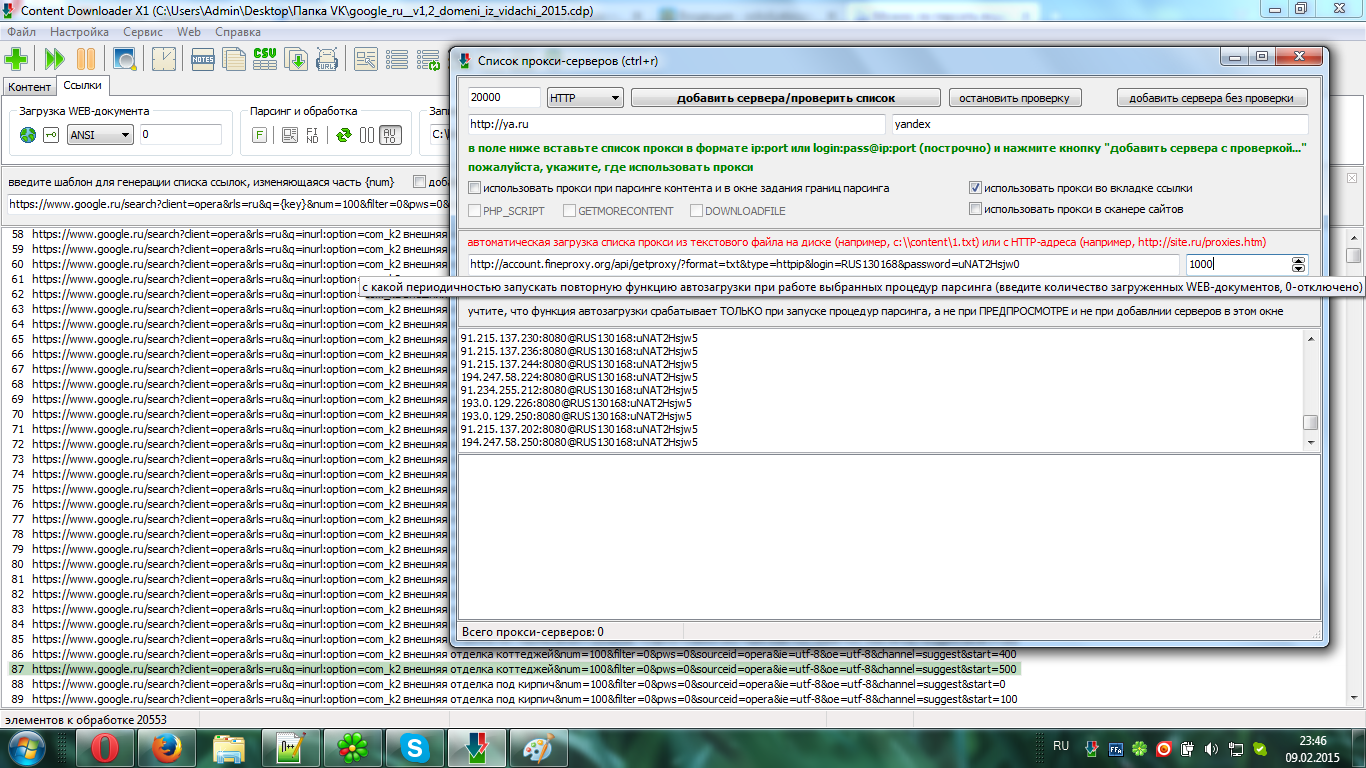Toggle the DOWNLOADFILE checkbox
The image size is (1366, 768).
pos(696,211)
